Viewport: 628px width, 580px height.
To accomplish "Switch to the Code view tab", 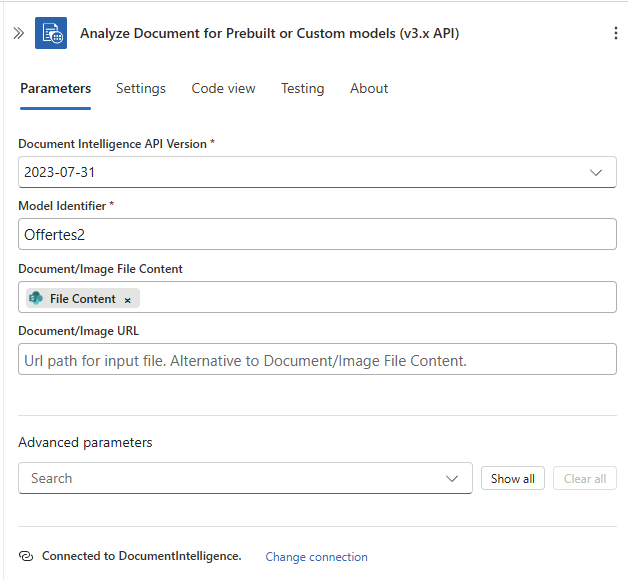I will pos(223,88).
